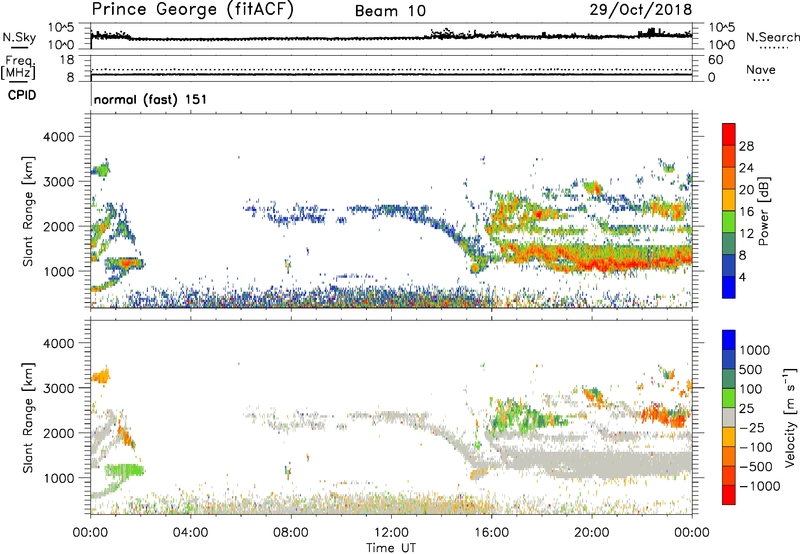Click the "20" tick on the Power colorbar
Screen dimensions: 800x554
click(746, 190)
